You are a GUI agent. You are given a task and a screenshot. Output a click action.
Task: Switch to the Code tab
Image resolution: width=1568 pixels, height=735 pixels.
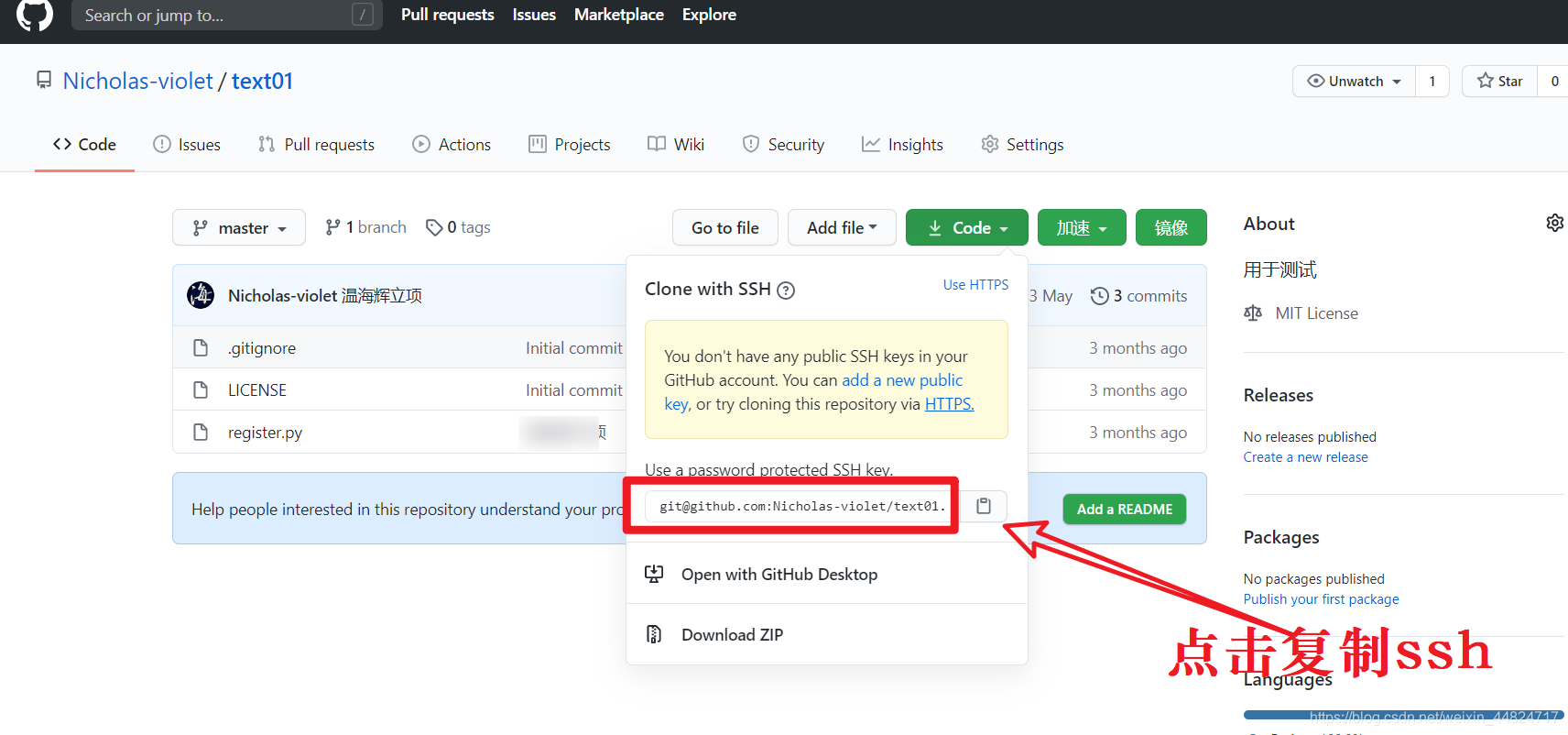click(84, 145)
